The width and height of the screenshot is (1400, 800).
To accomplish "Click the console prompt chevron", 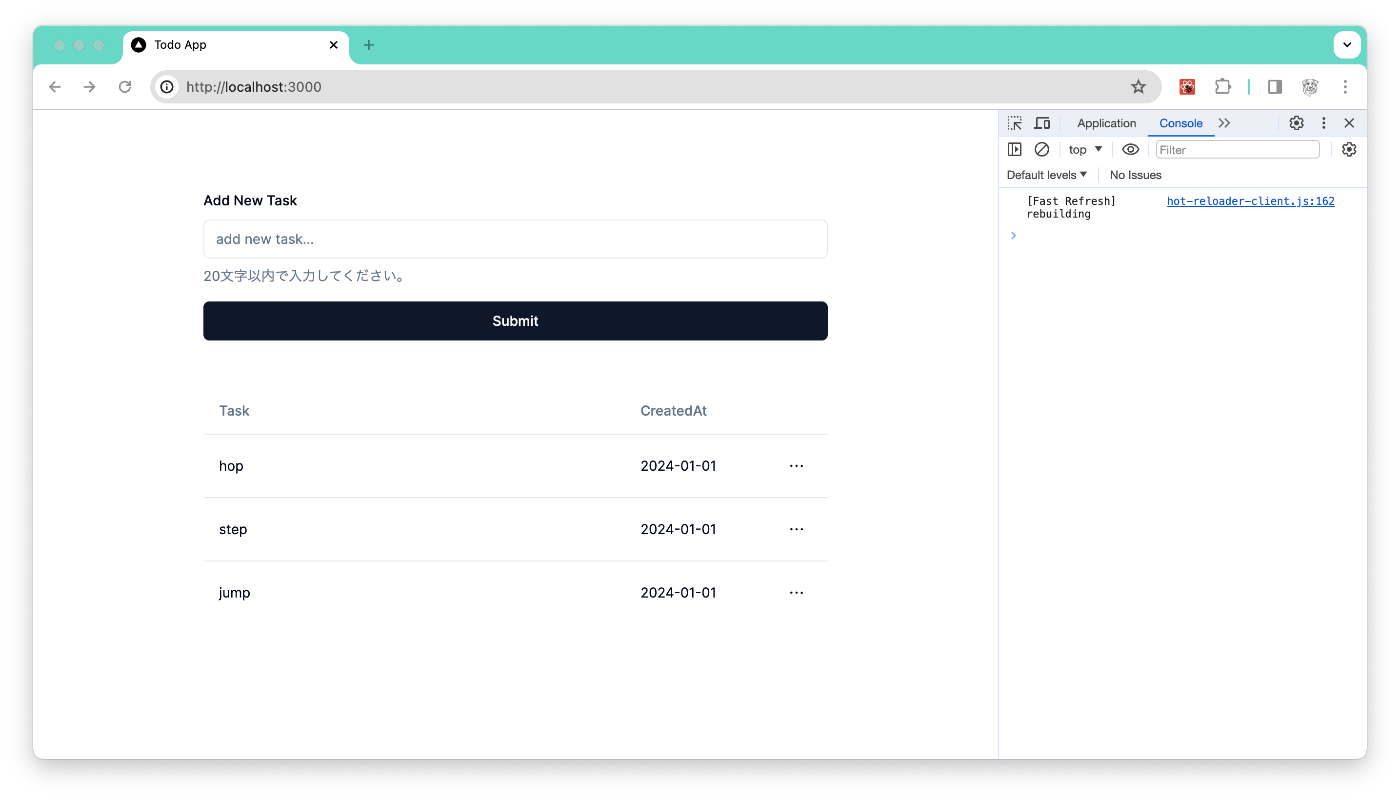I will 1013,235.
